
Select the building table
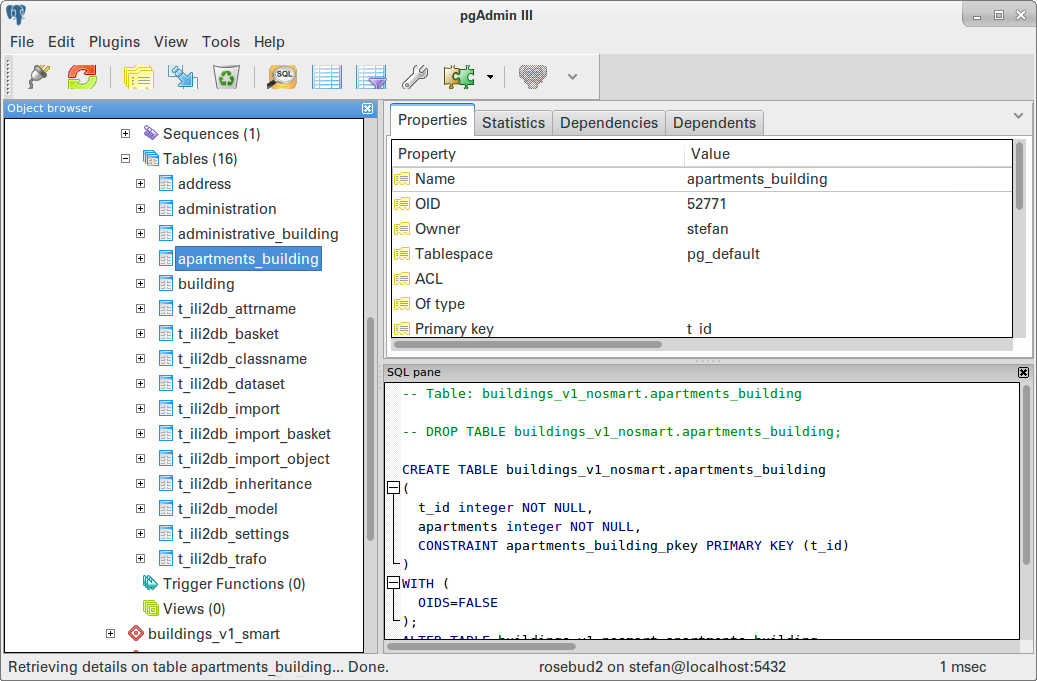coord(206,284)
